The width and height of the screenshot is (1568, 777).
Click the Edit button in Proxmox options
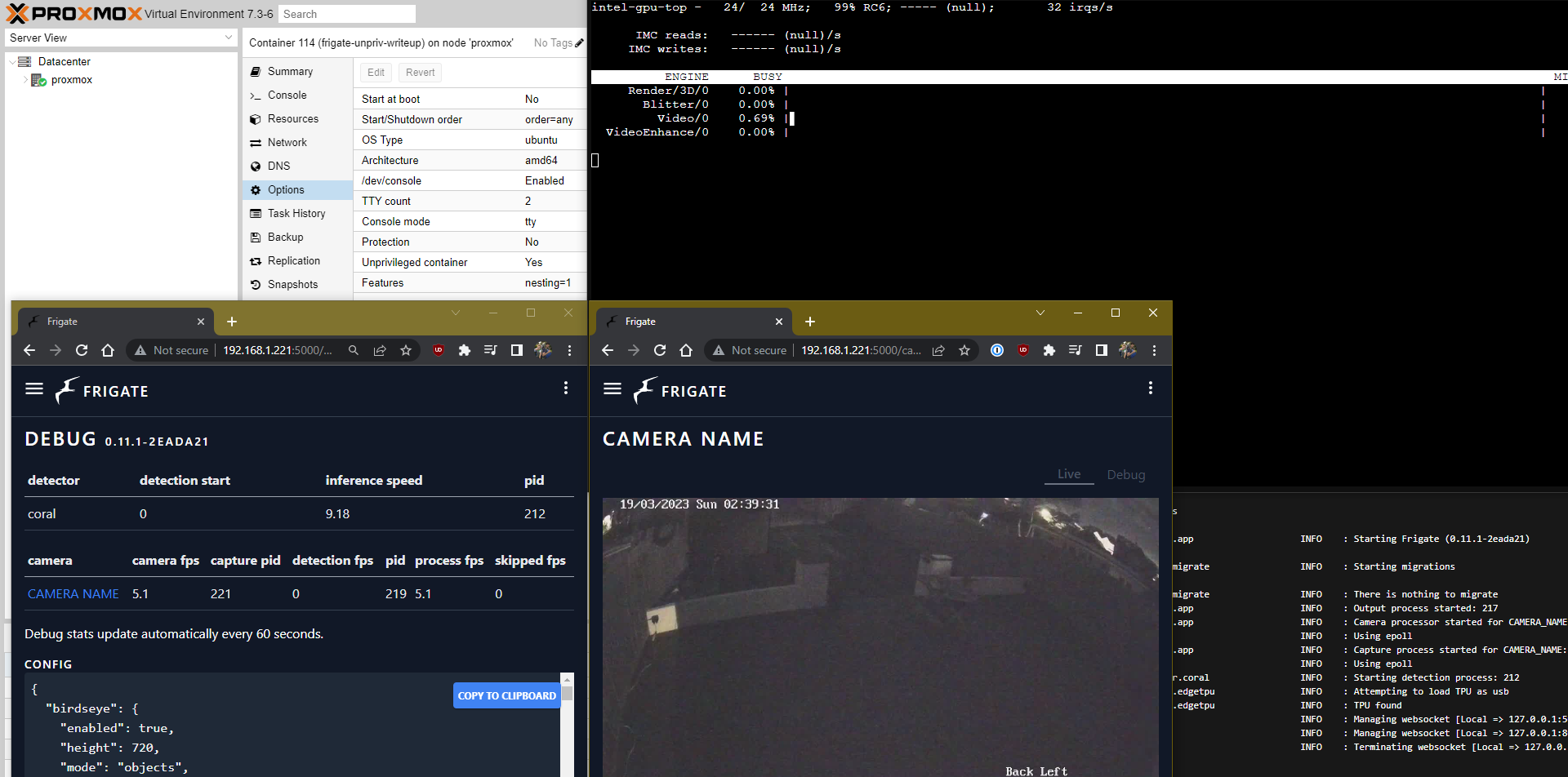(x=376, y=73)
